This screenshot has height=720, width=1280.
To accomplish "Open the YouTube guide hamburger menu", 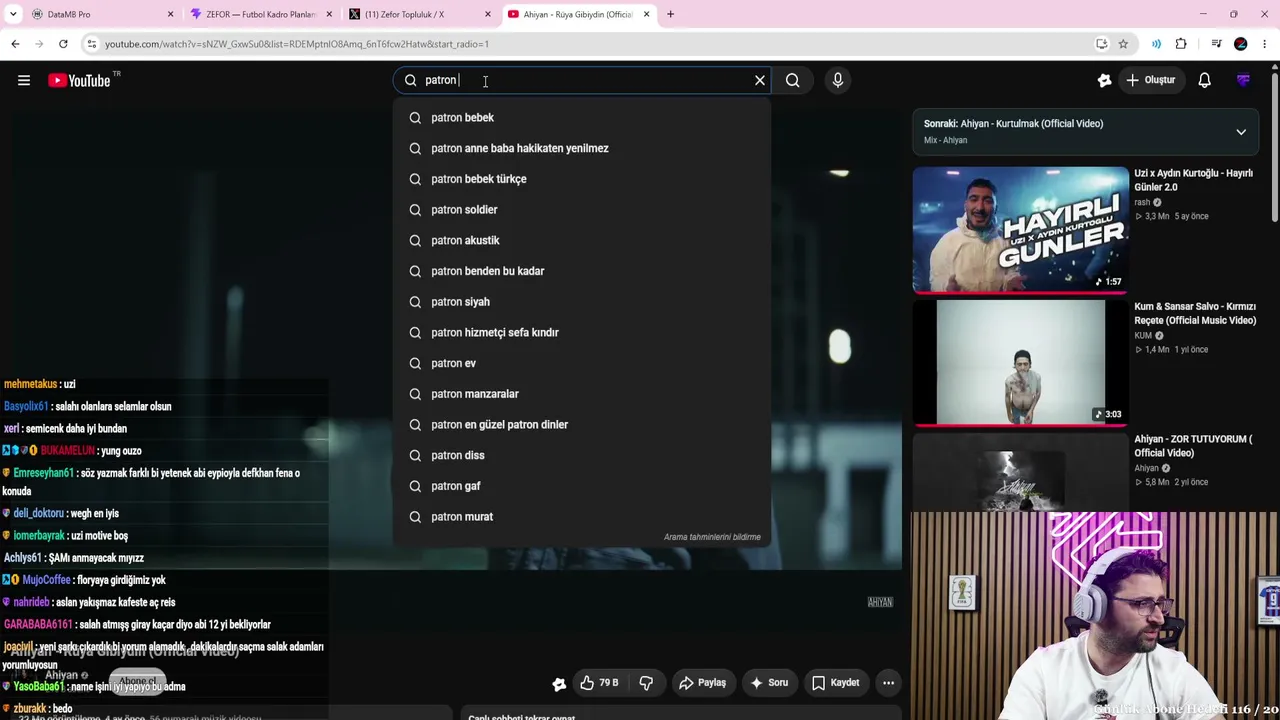I will (x=24, y=80).
